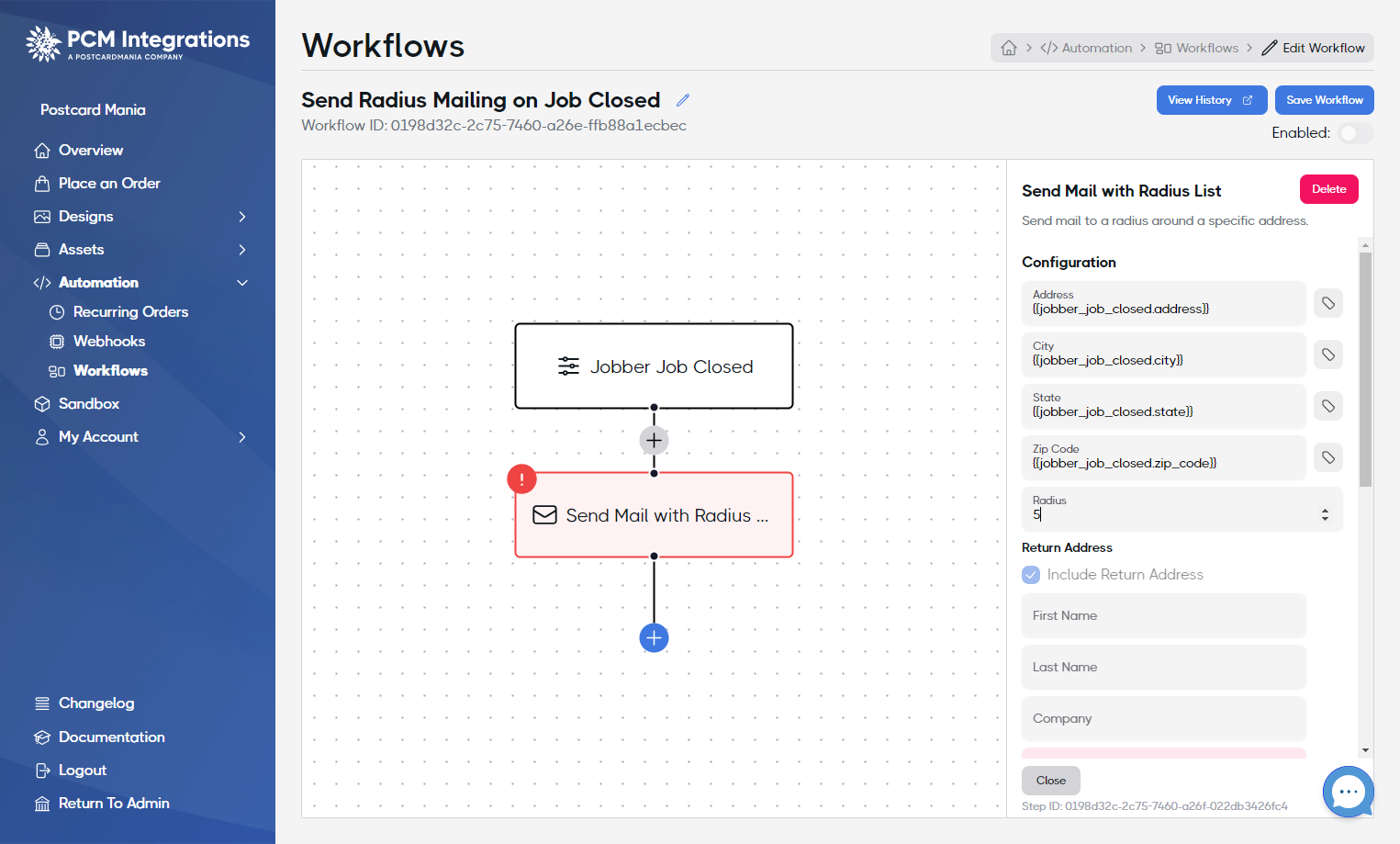Click the blue plus to add step

(654, 637)
